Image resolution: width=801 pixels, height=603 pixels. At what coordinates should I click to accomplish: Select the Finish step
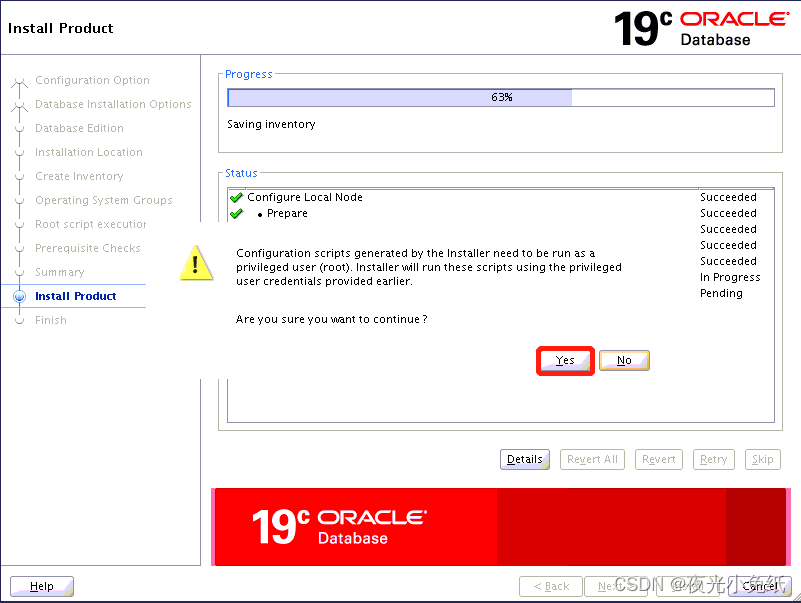click(51, 320)
